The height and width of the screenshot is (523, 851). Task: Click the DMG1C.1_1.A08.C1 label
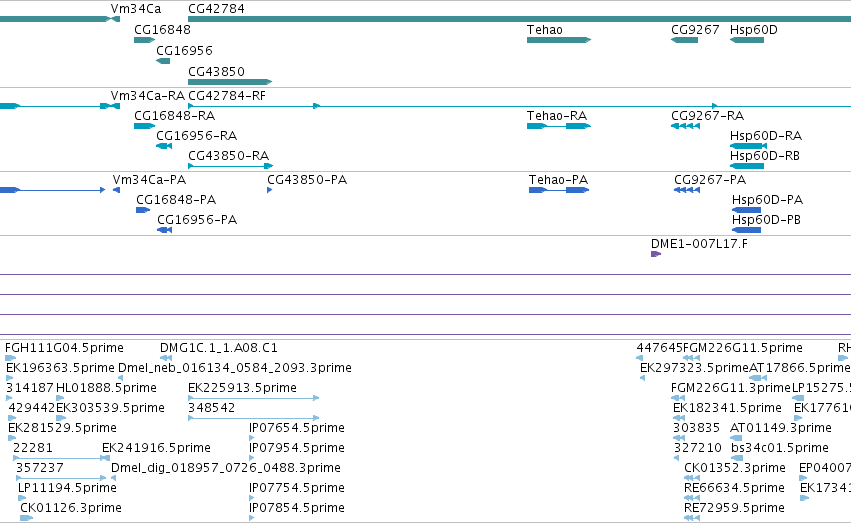click(219, 348)
